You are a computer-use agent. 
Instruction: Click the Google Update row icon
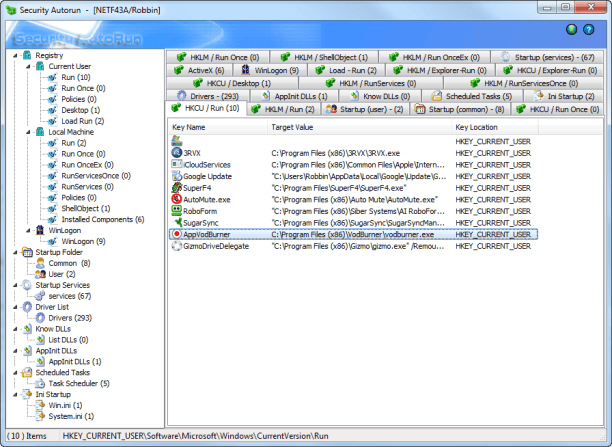[177, 176]
